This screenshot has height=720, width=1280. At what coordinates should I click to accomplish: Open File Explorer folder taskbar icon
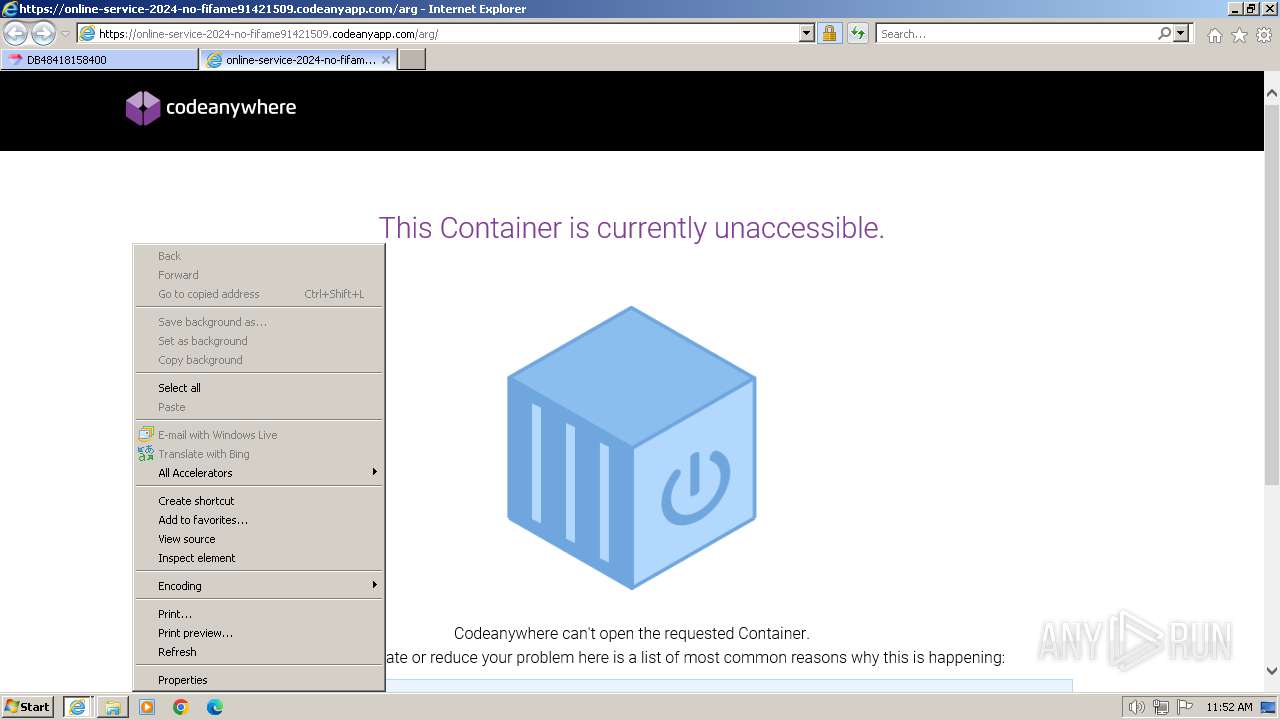tap(112, 707)
